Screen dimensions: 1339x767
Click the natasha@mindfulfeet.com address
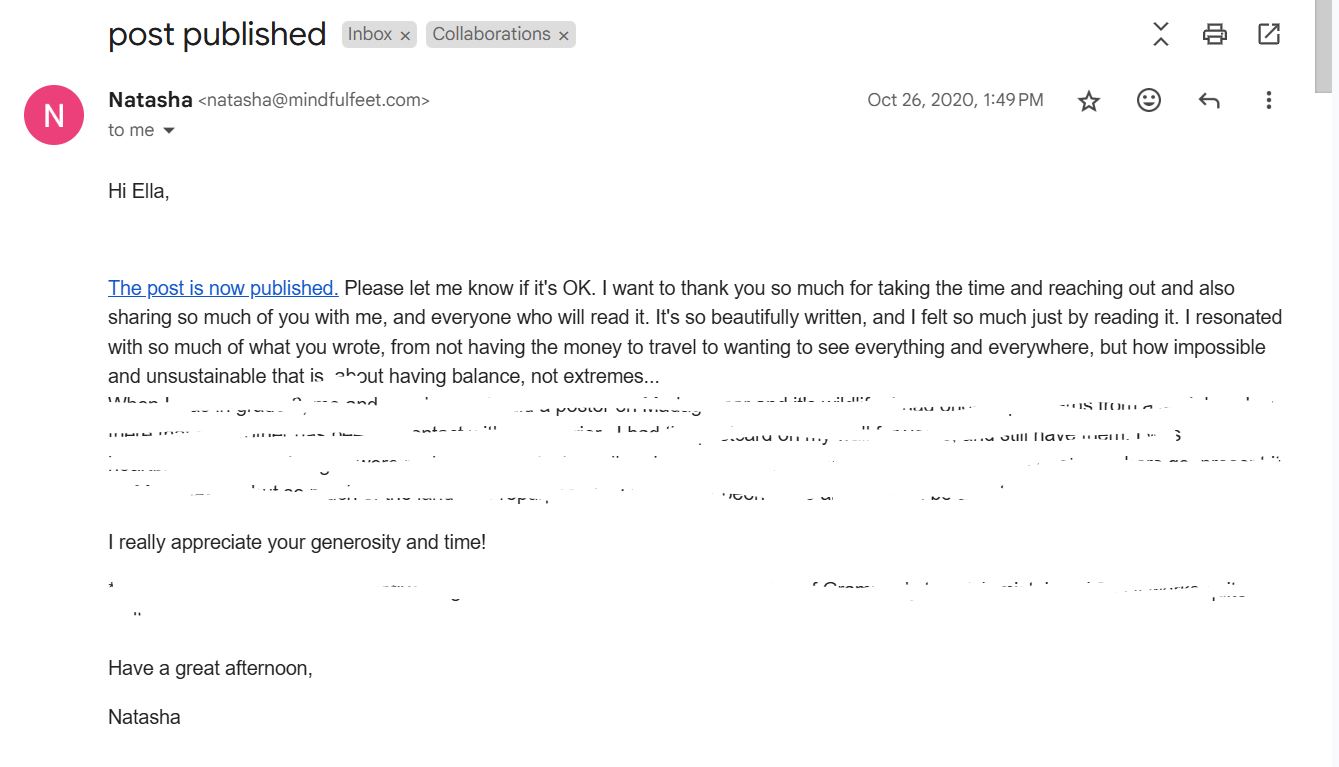[x=314, y=100]
